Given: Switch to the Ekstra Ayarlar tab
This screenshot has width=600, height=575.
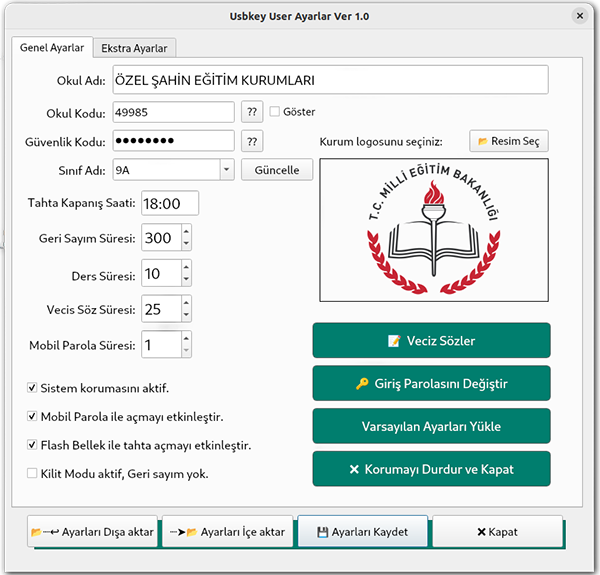Looking at the screenshot, I should click(135, 47).
